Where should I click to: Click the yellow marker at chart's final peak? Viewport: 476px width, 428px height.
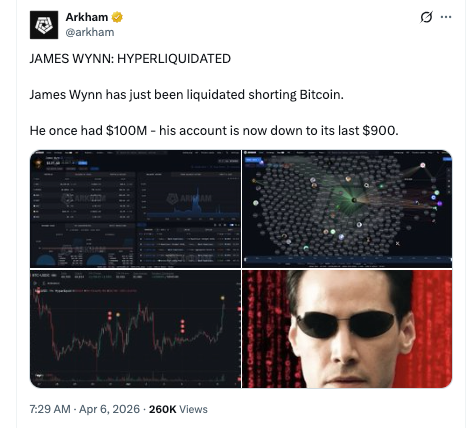pyautogui.click(x=222, y=298)
